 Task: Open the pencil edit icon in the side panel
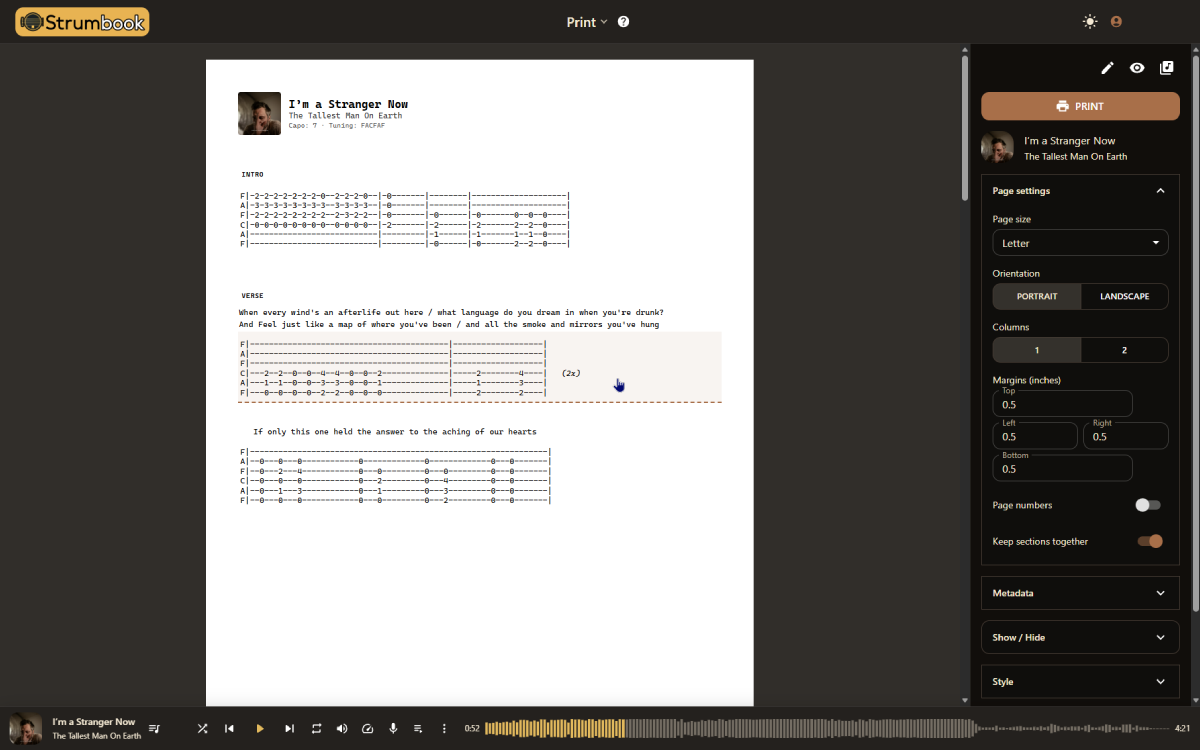coord(1107,68)
